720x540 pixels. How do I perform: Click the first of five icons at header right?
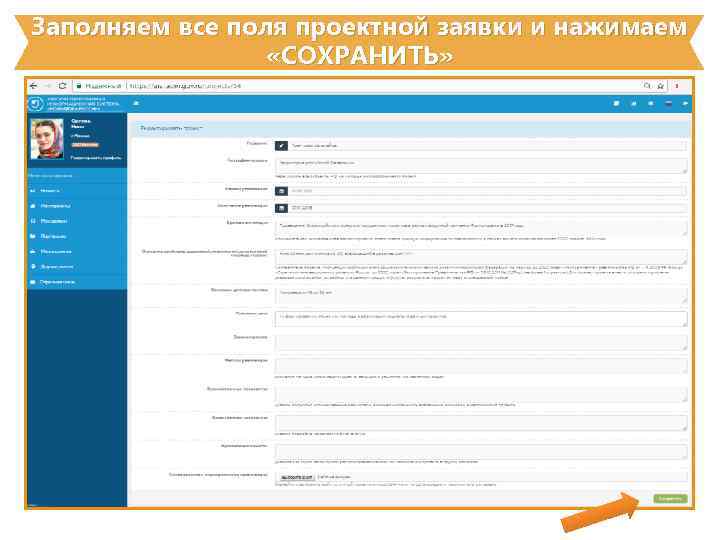616,104
